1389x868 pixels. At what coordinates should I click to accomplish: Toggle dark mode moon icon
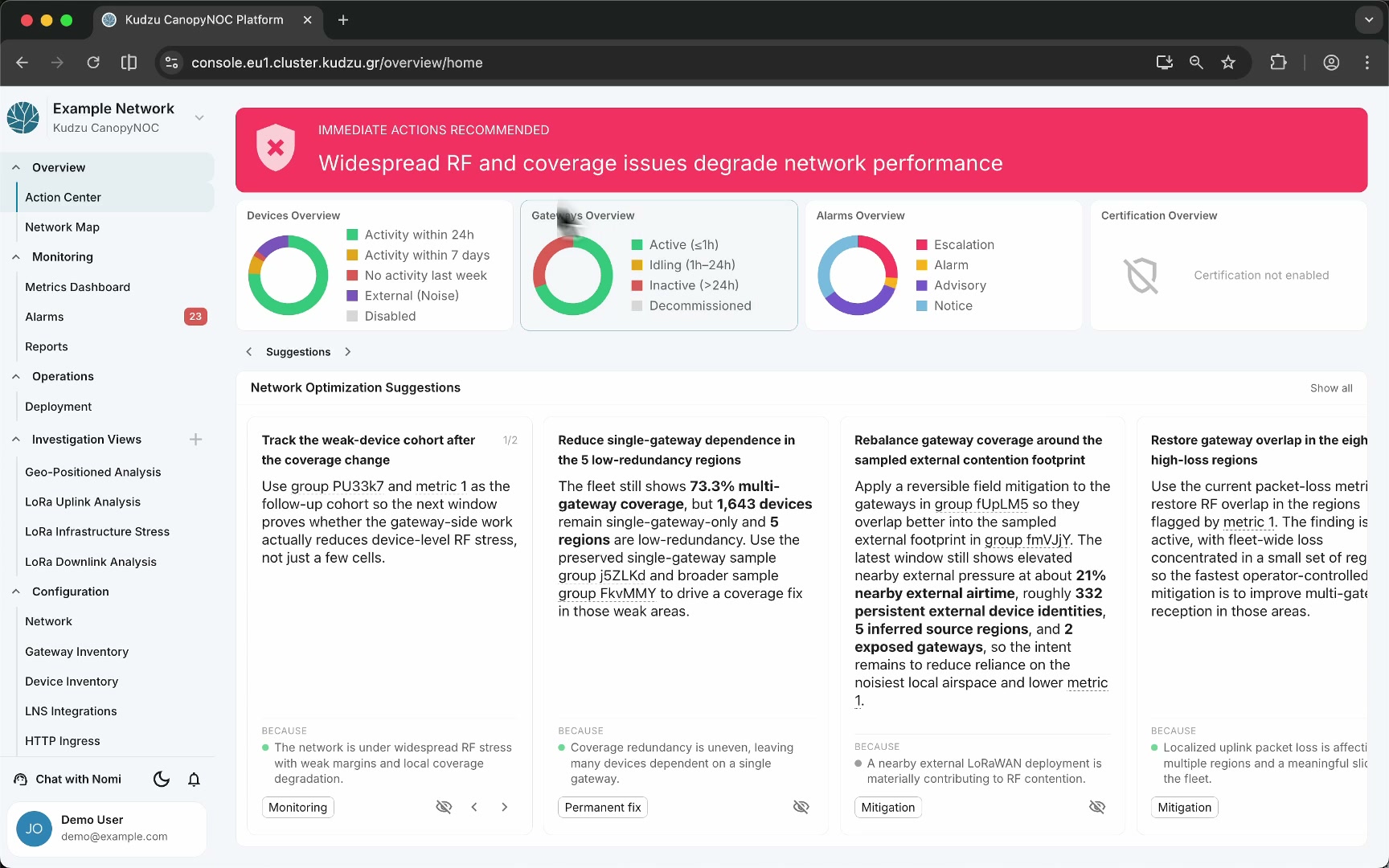(162, 779)
